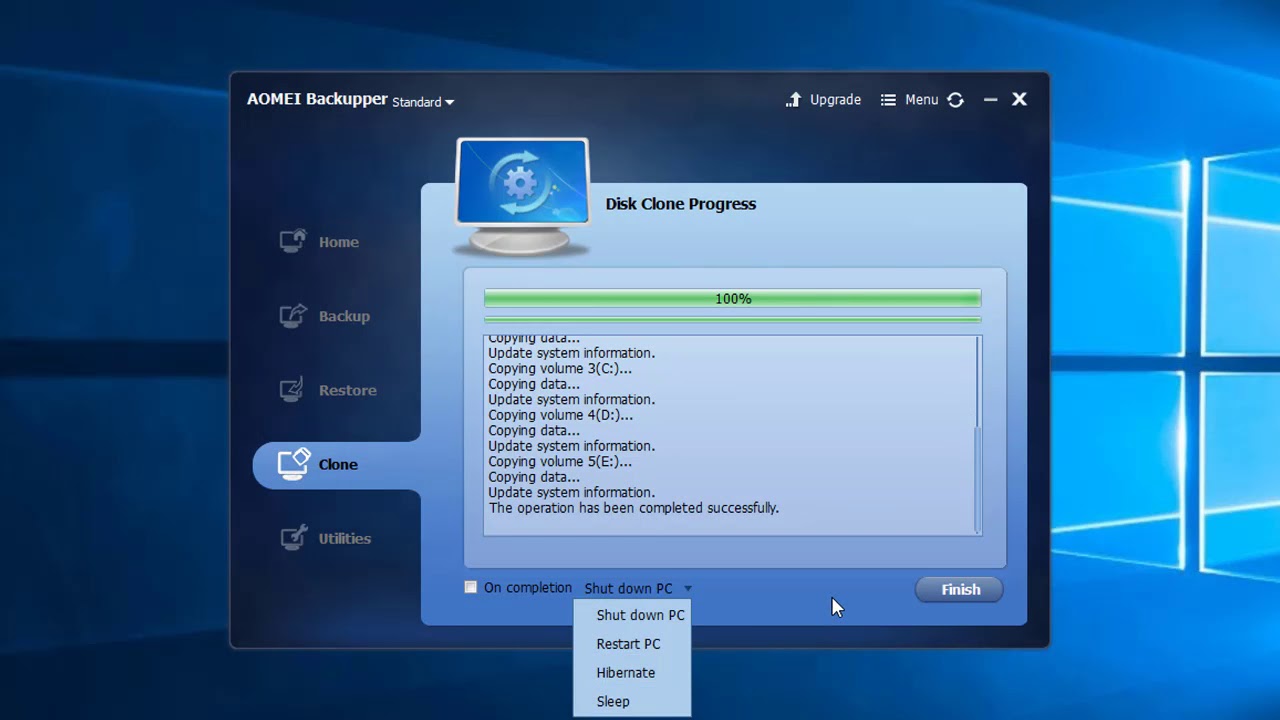
Task: Click the thin secondary progress bar
Action: click(x=732, y=320)
